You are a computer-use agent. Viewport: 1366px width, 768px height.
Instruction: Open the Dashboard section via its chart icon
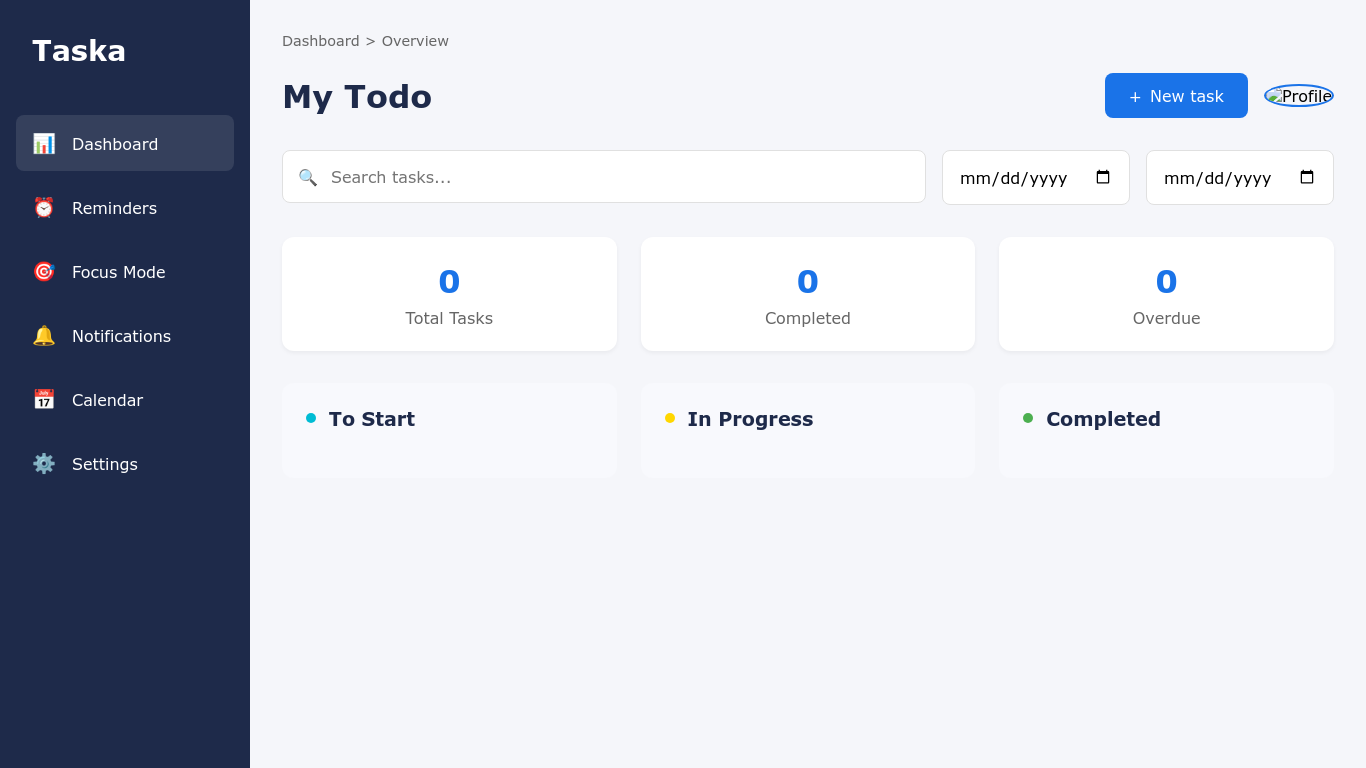click(x=44, y=143)
